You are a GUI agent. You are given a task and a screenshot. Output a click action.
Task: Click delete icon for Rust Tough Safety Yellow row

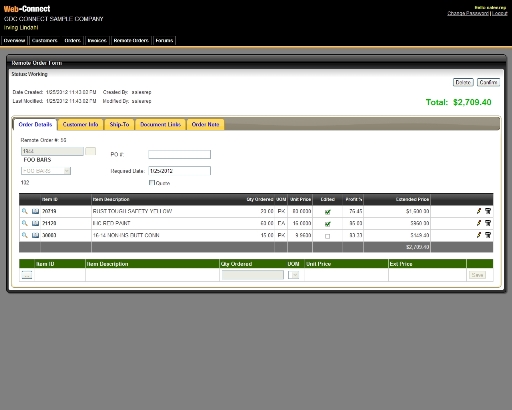click(488, 211)
